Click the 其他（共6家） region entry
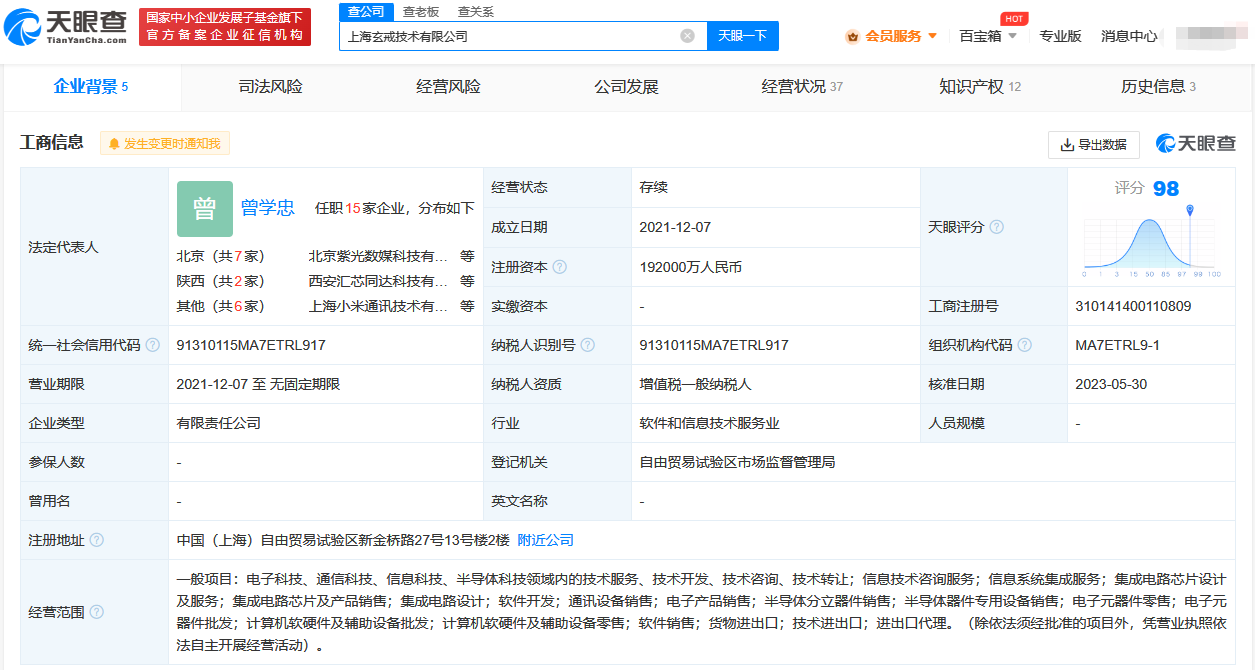Image resolution: width=1255 pixels, height=670 pixels. coord(221,306)
